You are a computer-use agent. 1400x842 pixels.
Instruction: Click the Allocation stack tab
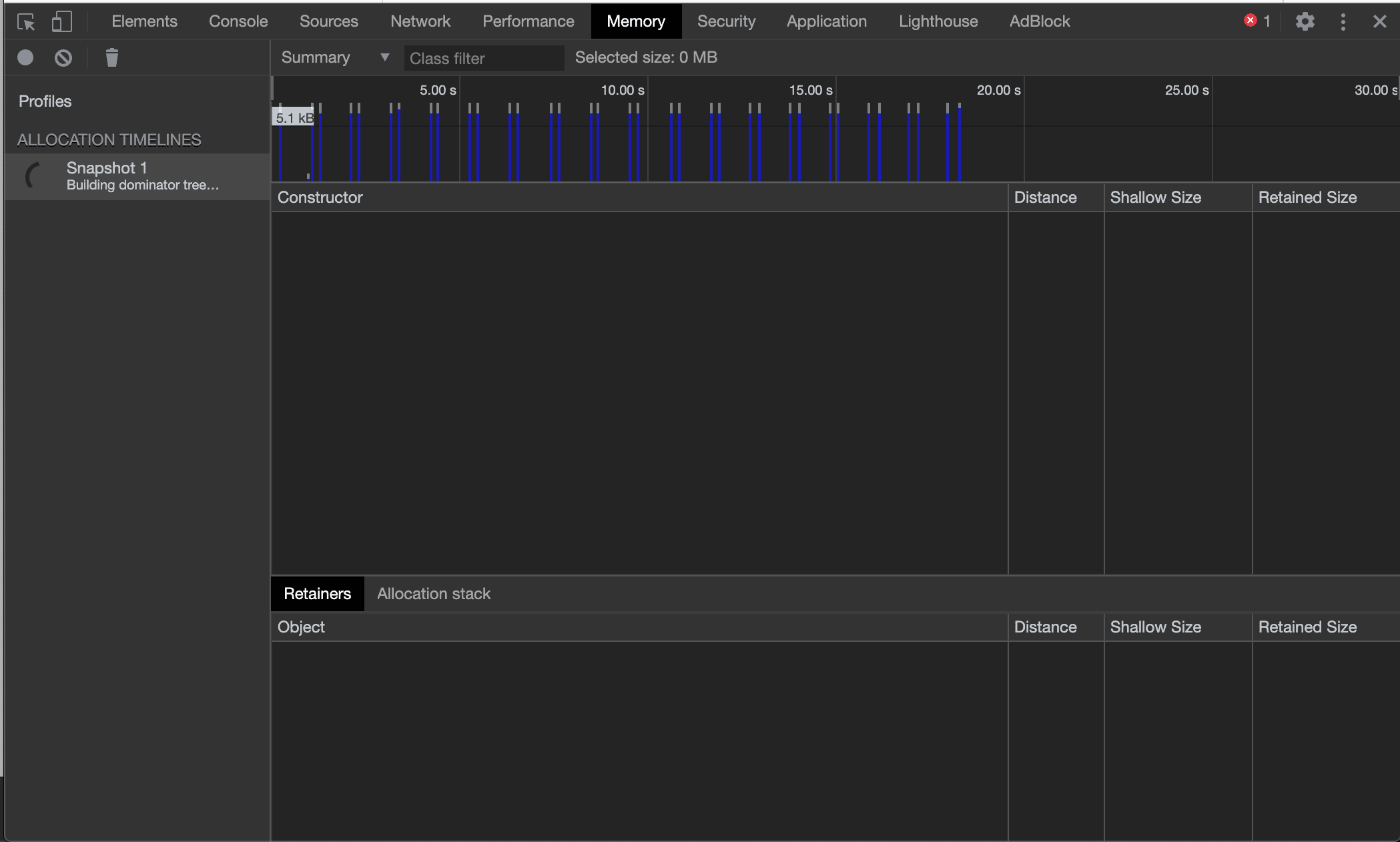pos(433,593)
